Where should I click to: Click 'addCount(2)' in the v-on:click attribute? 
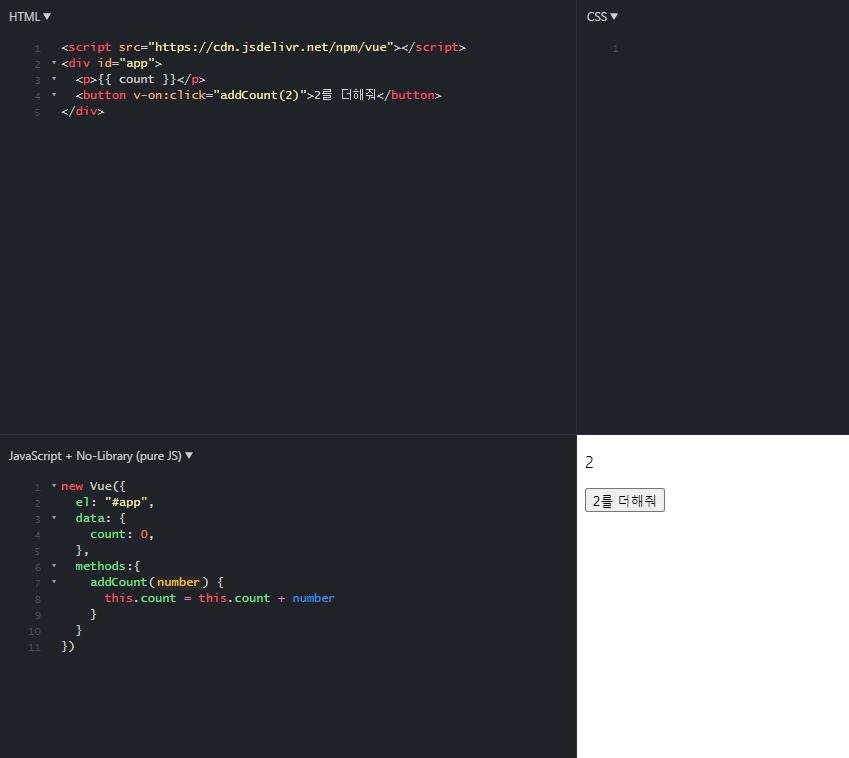(259, 95)
